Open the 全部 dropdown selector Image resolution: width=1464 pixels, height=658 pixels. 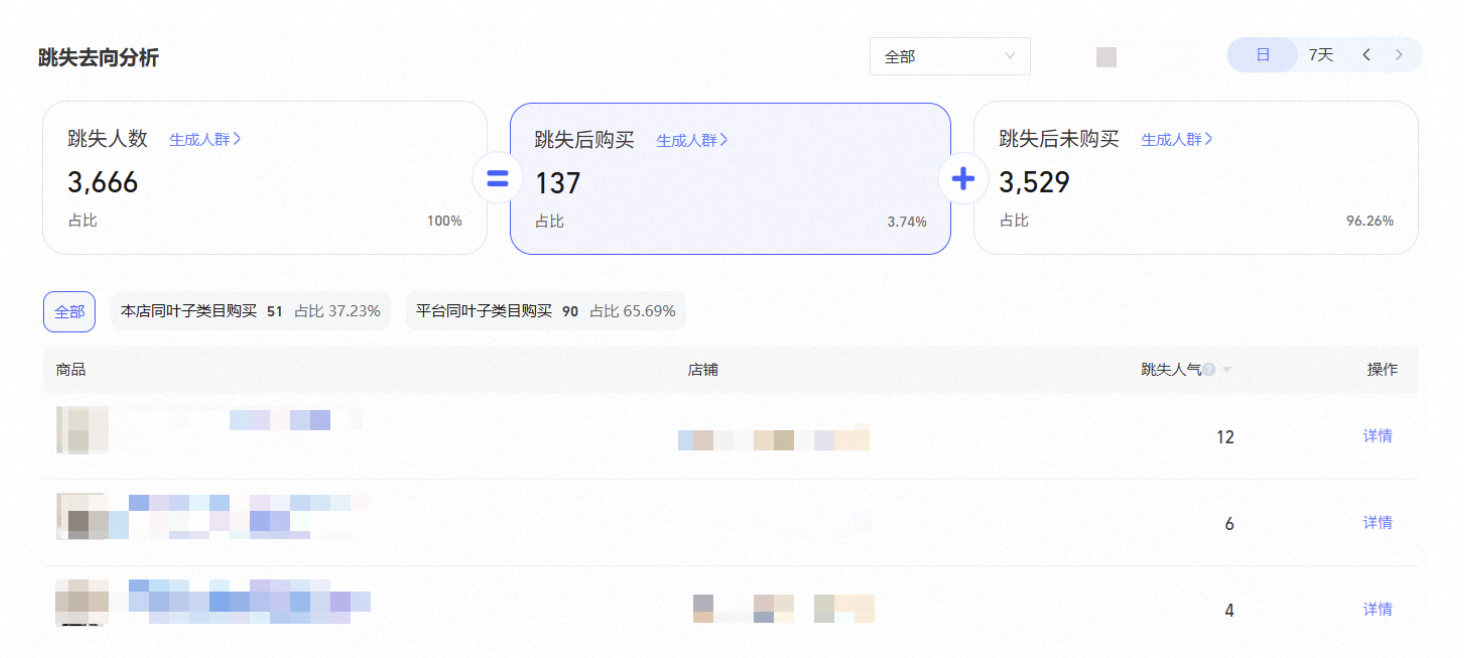(x=949, y=57)
